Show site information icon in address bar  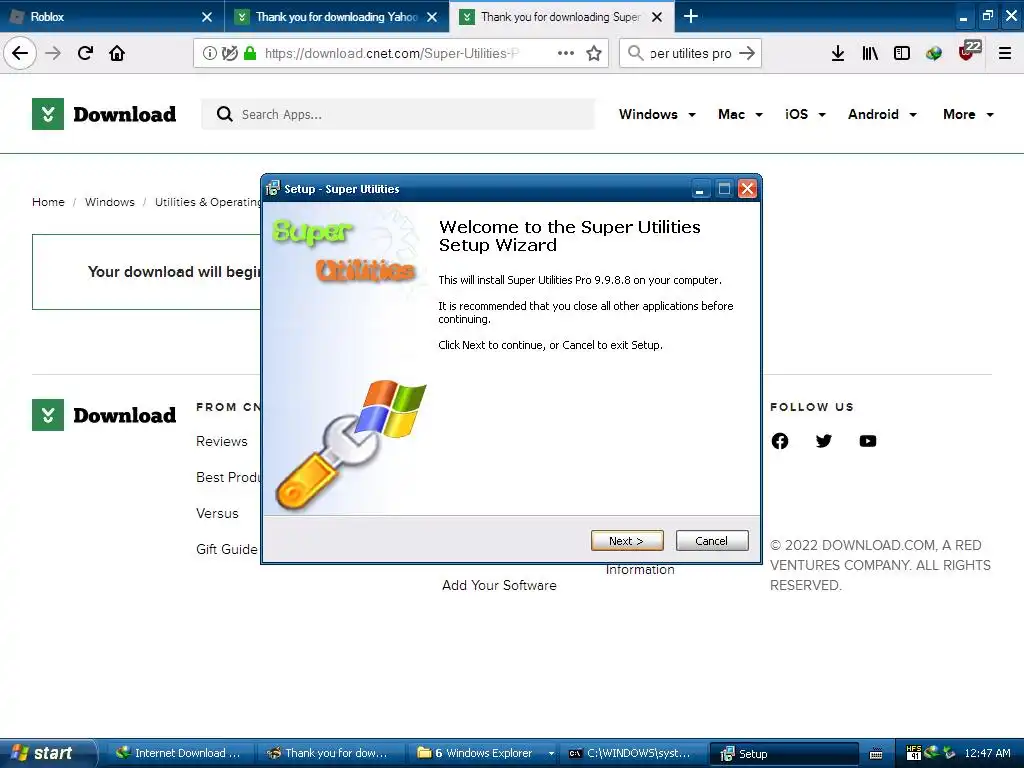(x=209, y=54)
